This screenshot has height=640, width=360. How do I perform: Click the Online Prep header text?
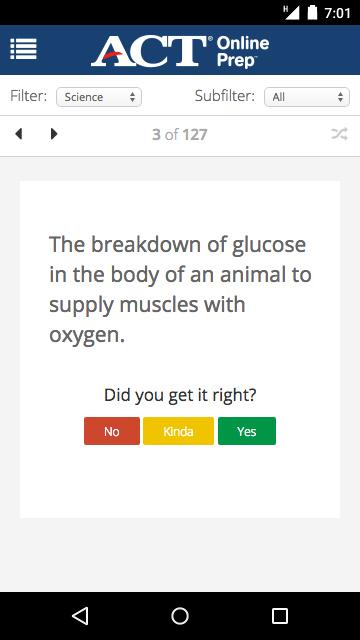(x=243, y=51)
